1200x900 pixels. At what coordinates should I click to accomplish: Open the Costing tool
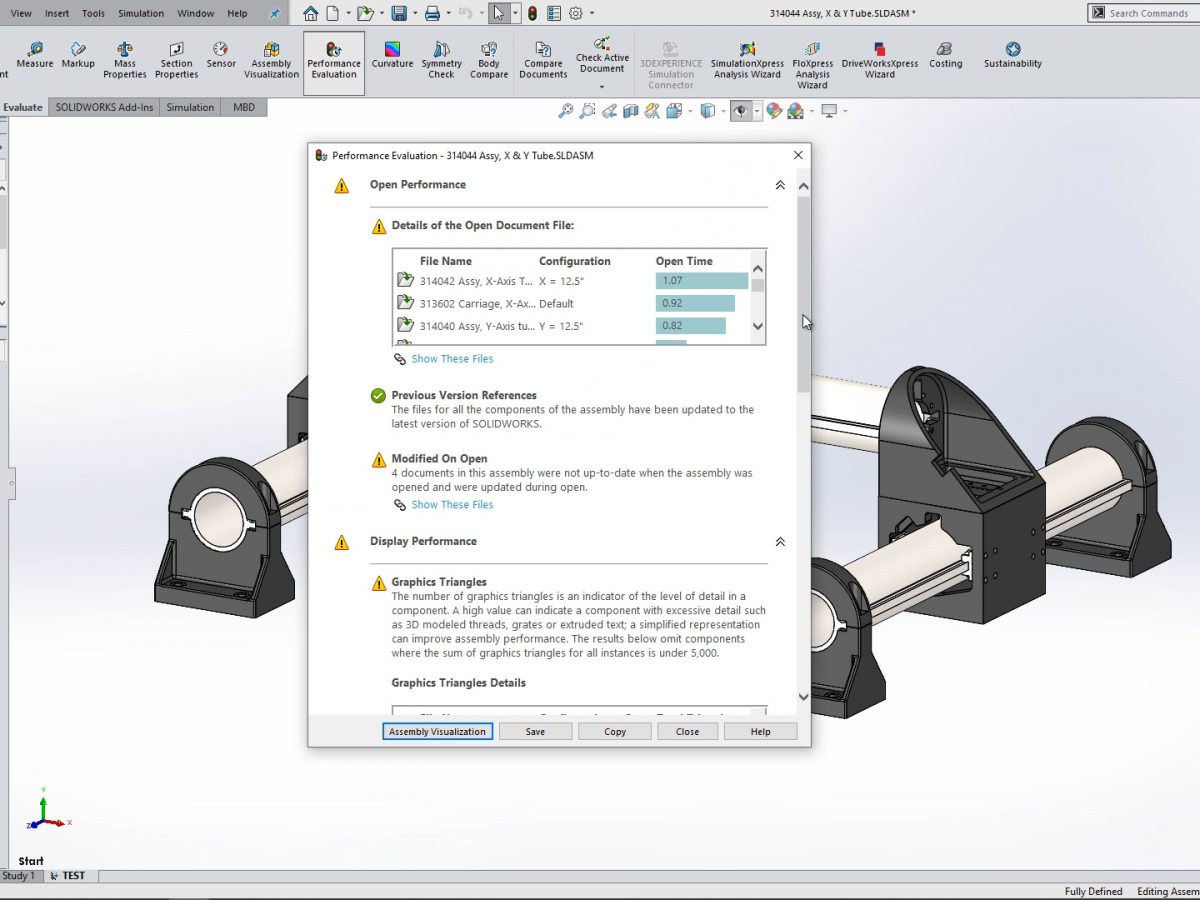[945, 55]
